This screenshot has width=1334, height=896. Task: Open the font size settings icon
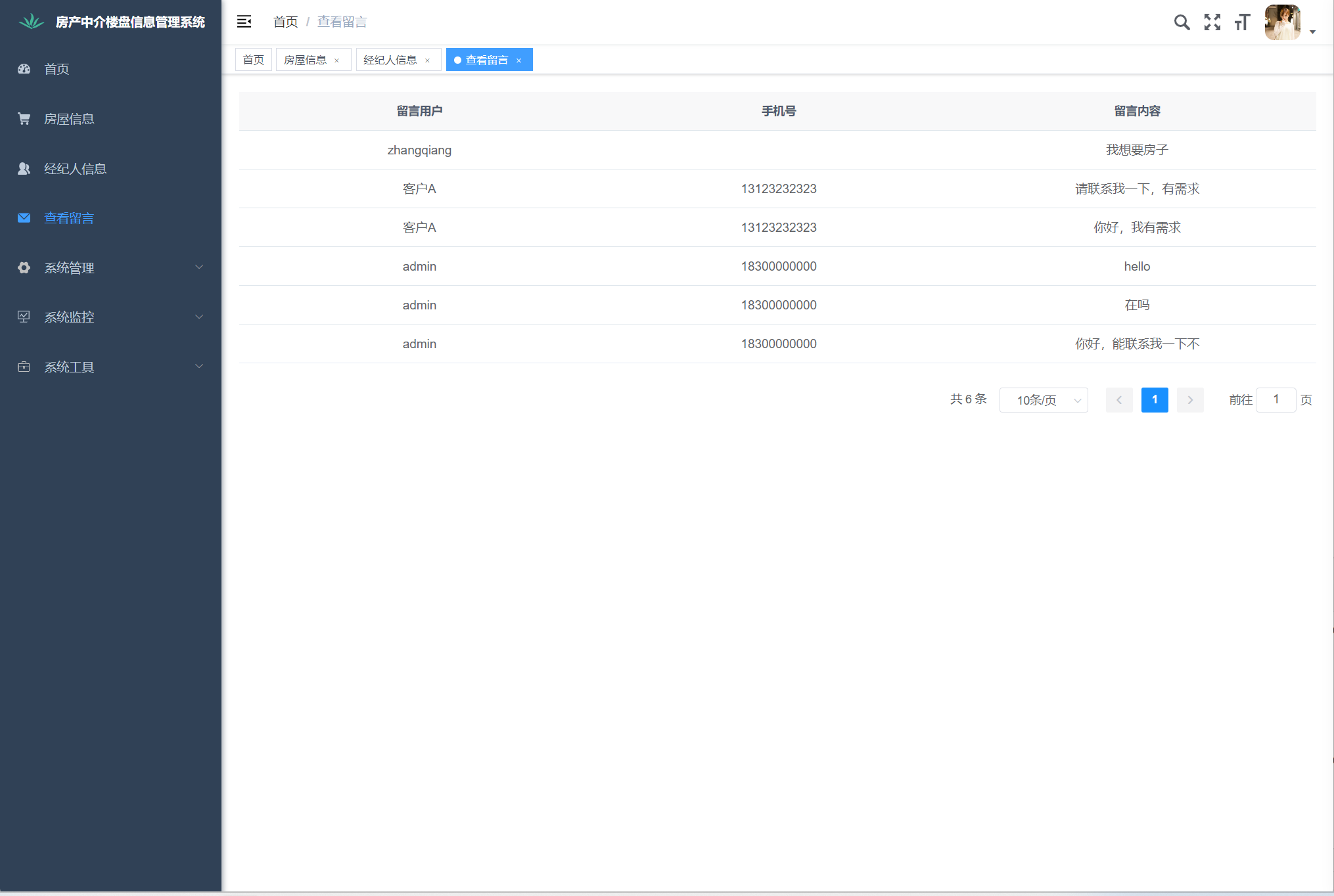coord(1241,22)
